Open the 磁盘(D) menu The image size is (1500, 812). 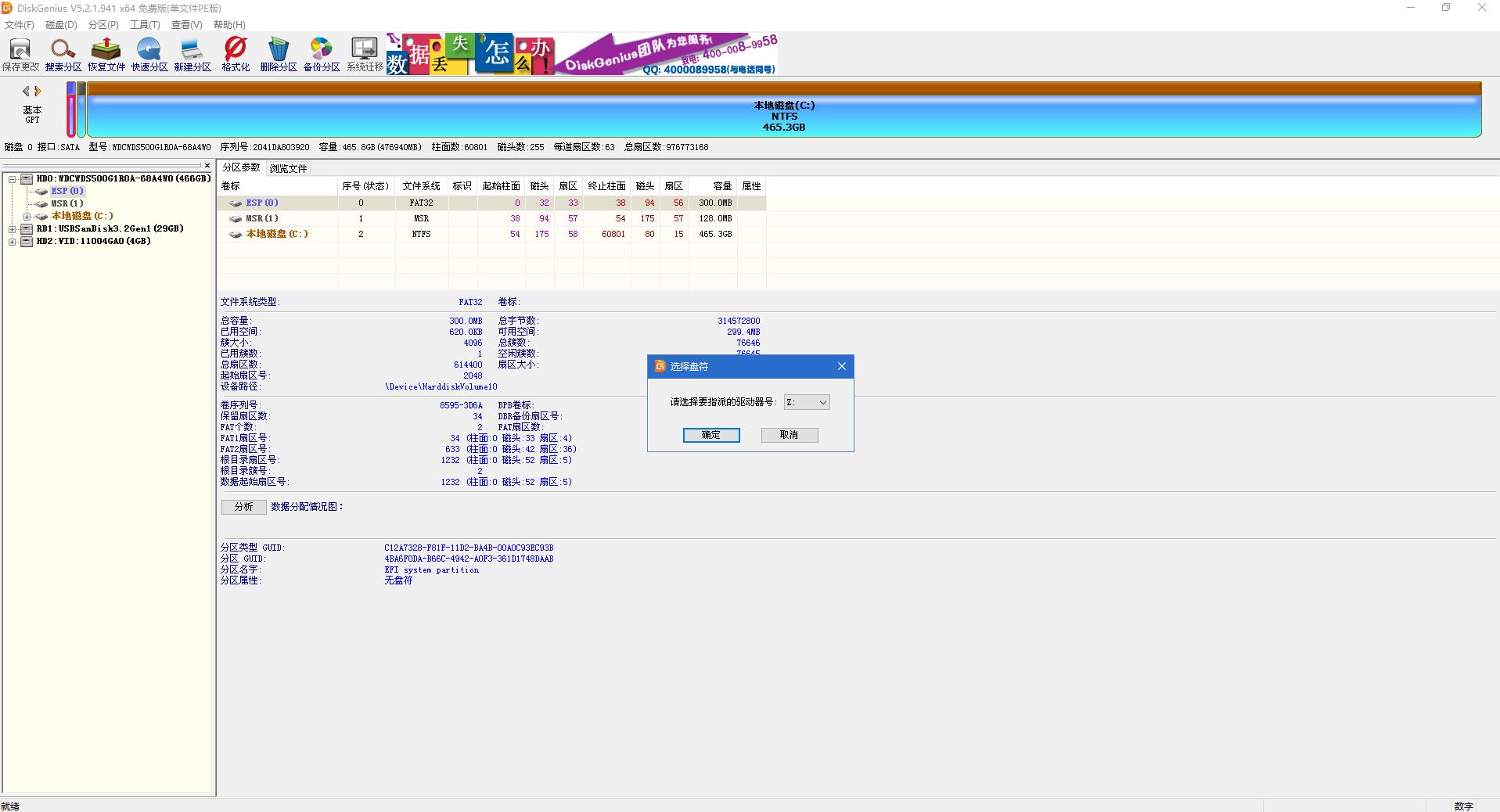point(61,25)
